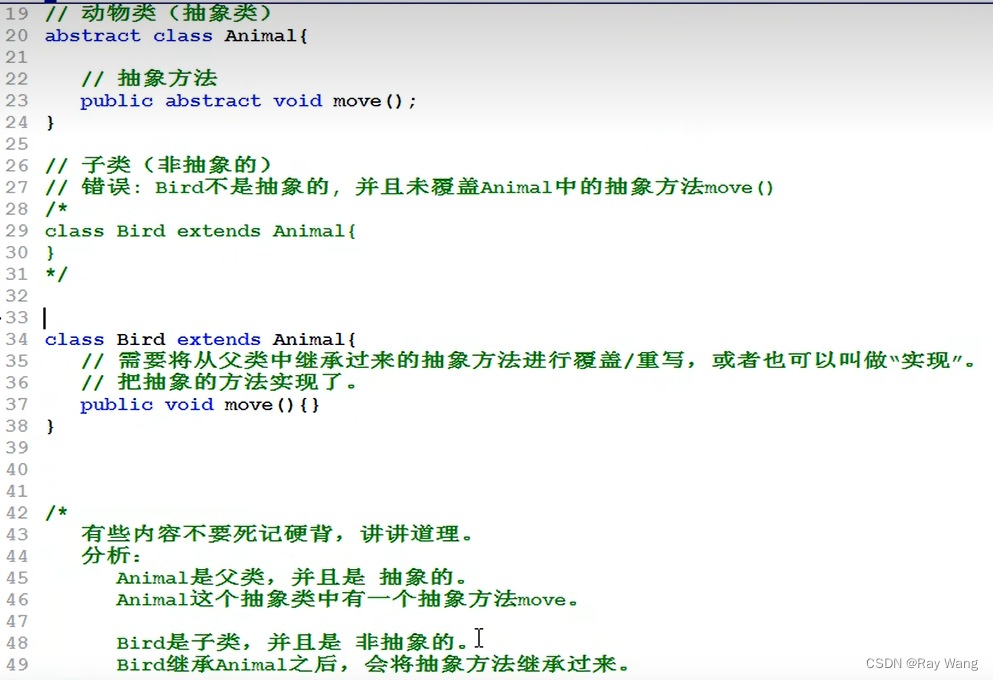The height and width of the screenshot is (680, 993).
Task: Click the comment '// 把抽象的方法实现了。'
Action: 219,382
